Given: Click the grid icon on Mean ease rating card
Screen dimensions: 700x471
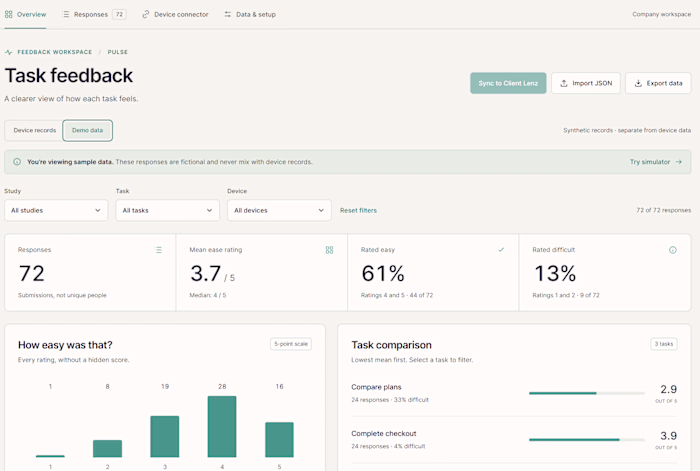Looking at the screenshot, I should point(329,250).
